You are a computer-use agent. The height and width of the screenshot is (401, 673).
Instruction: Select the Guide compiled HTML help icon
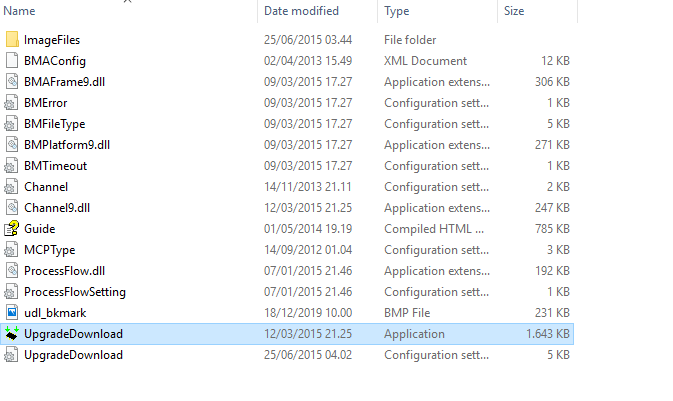[x=12, y=228]
